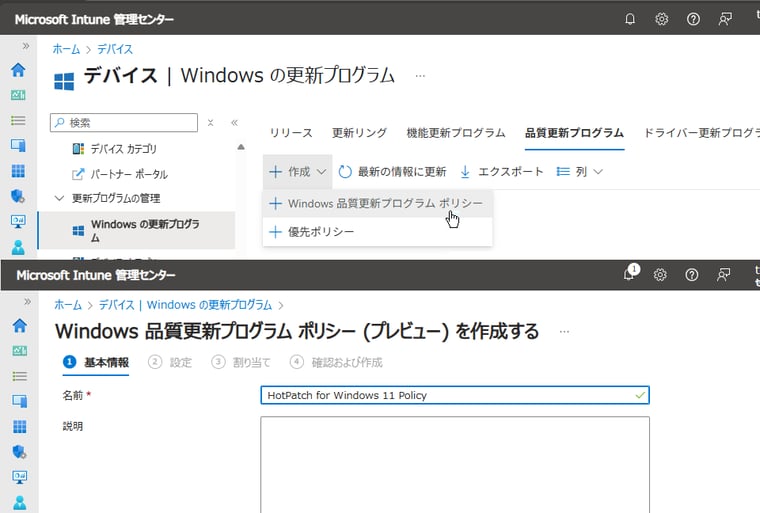
Task: Select wizard step 1 基本情報
Action: point(96,362)
